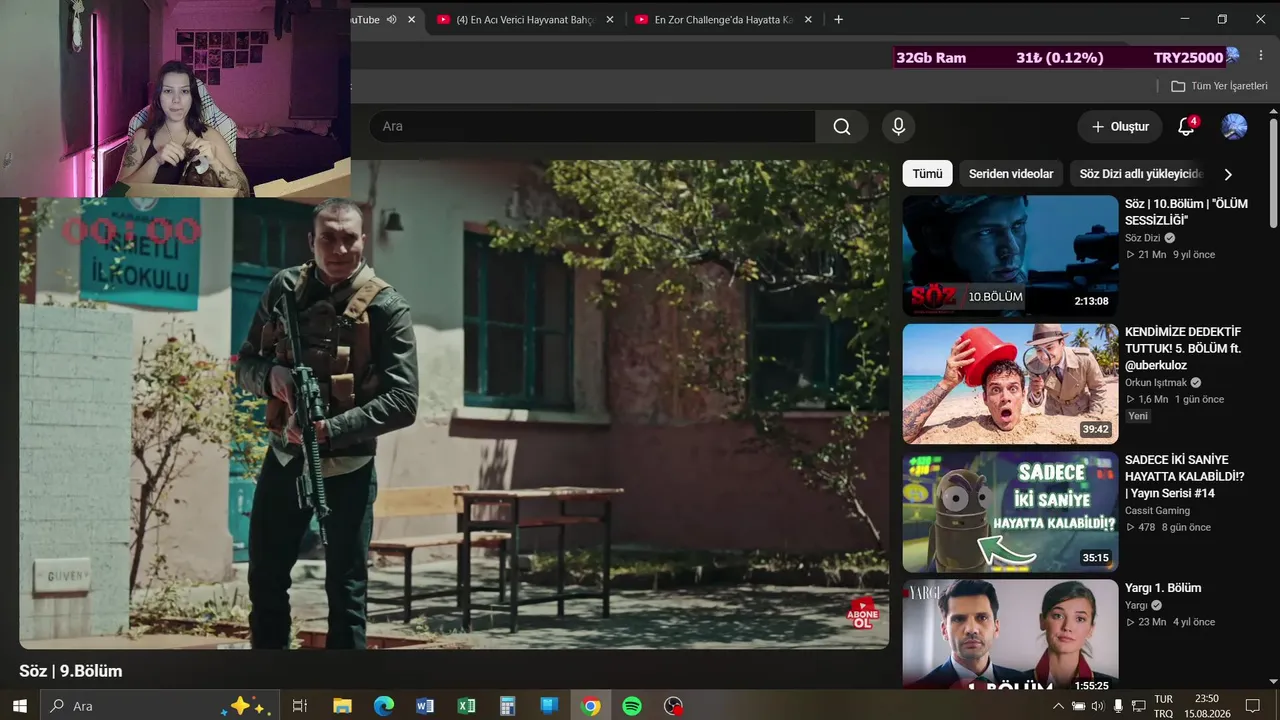
Task: Visit the 'Orkun Işıtmak' channel link
Action: point(1157,382)
